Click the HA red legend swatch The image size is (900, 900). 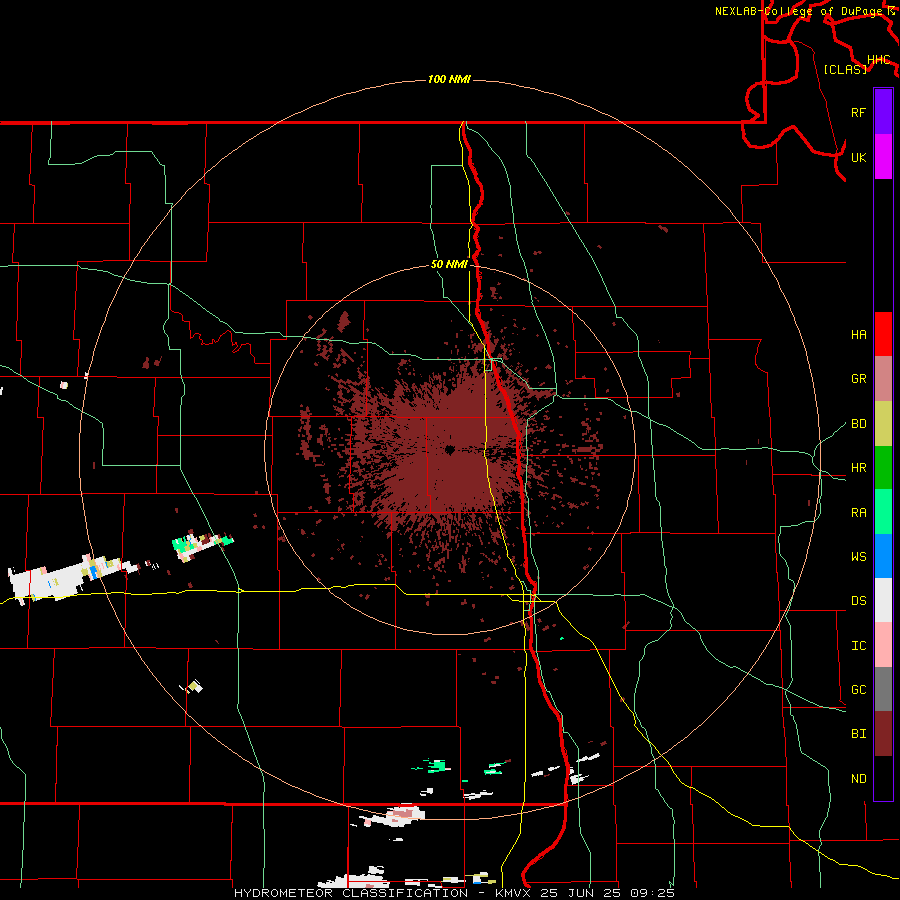coord(883,334)
